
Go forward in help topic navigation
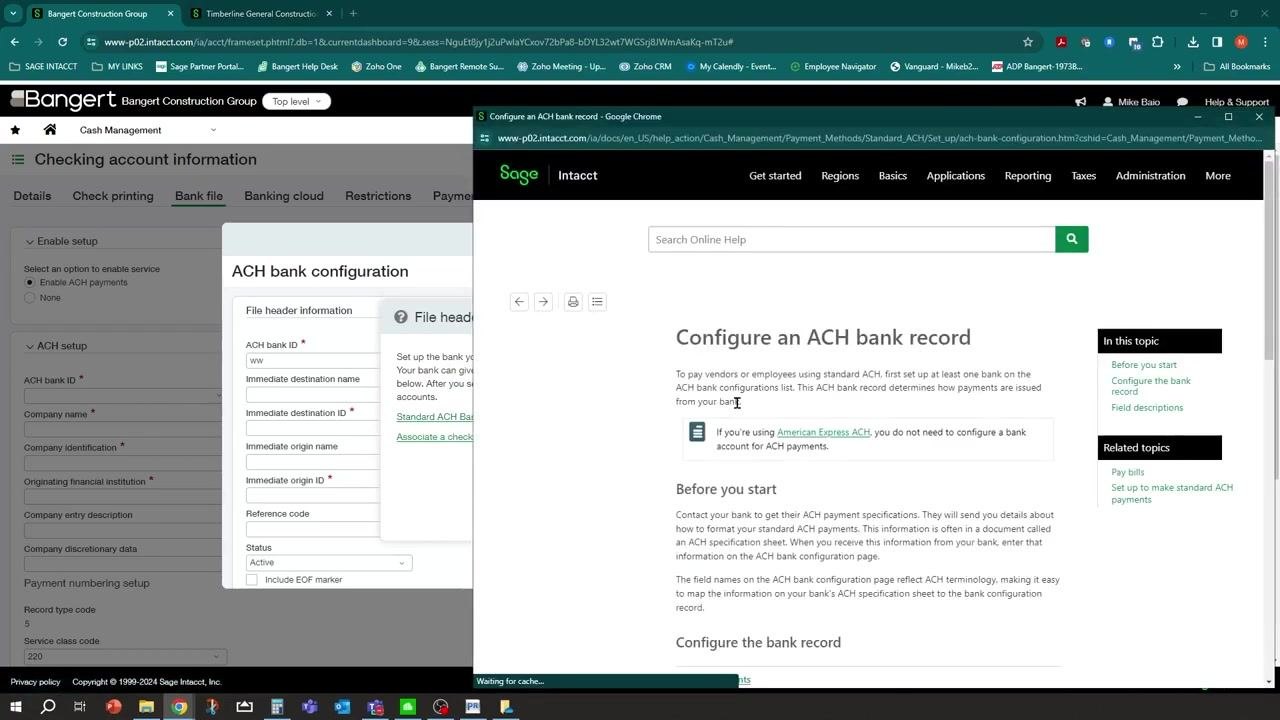click(x=543, y=302)
